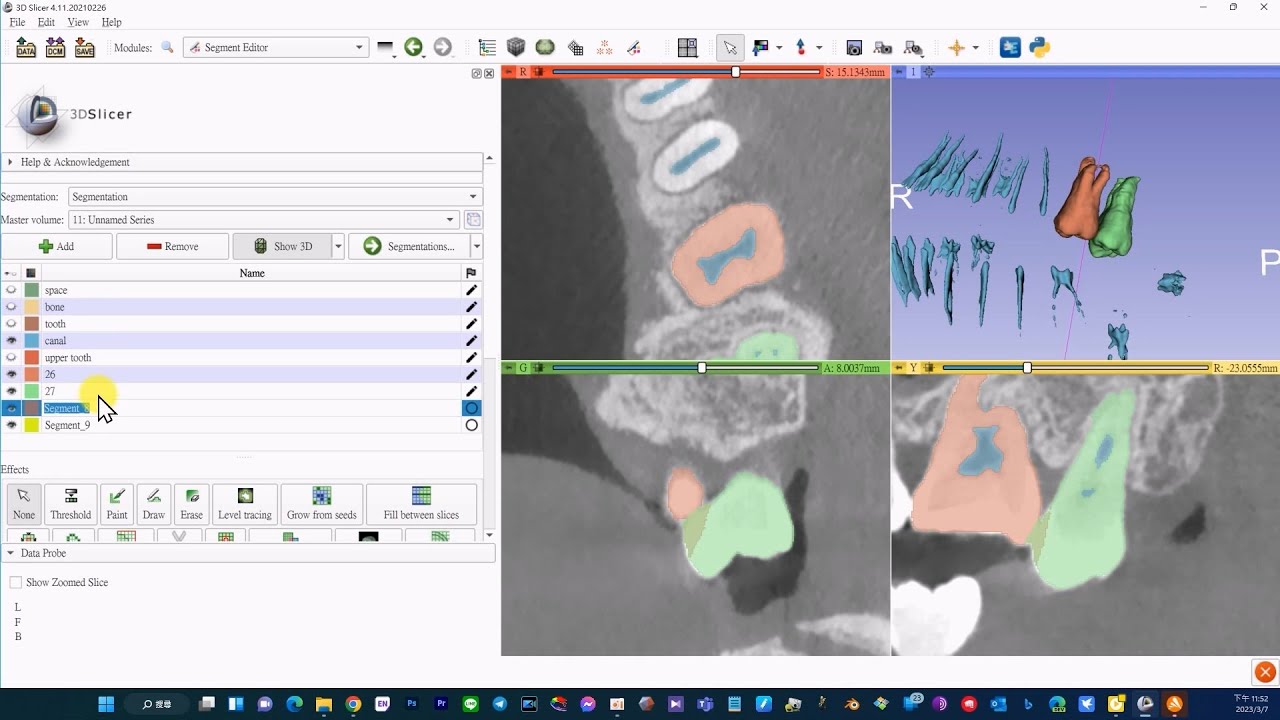This screenshot has width=1280, height=720.
Task: Open Show 3D options dropdown arrow
Action: (338, 246)
